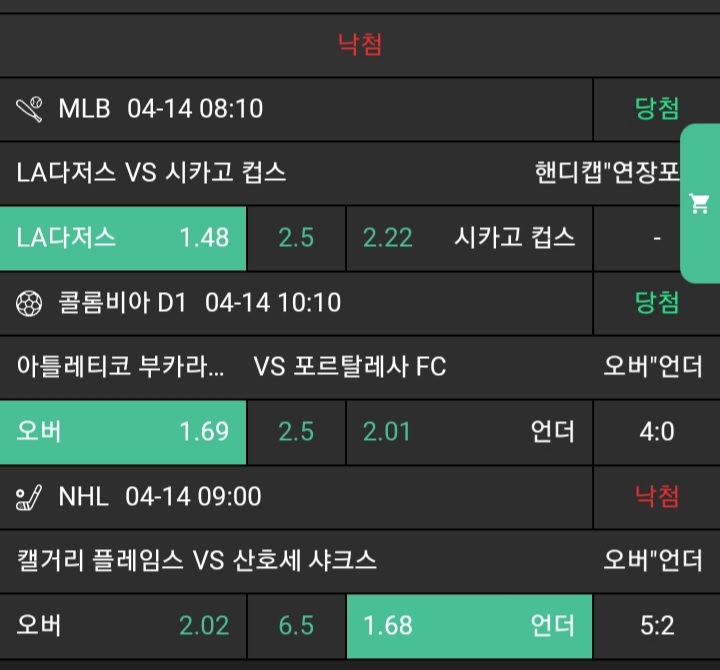Select 오버 2.02 for the NHL game
This screenshot has height=670, width=720.
(x=123, y=626)
